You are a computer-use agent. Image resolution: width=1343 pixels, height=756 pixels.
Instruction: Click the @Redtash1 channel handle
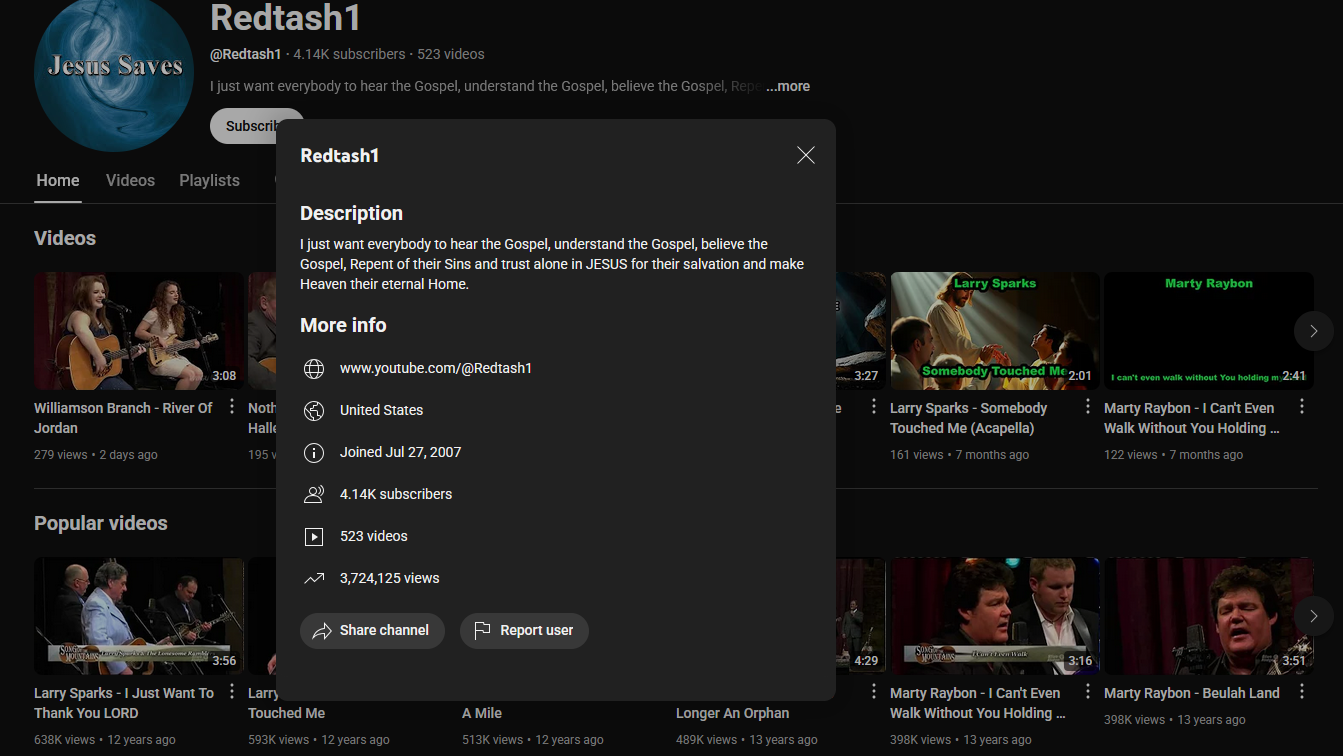click(246, 54)
